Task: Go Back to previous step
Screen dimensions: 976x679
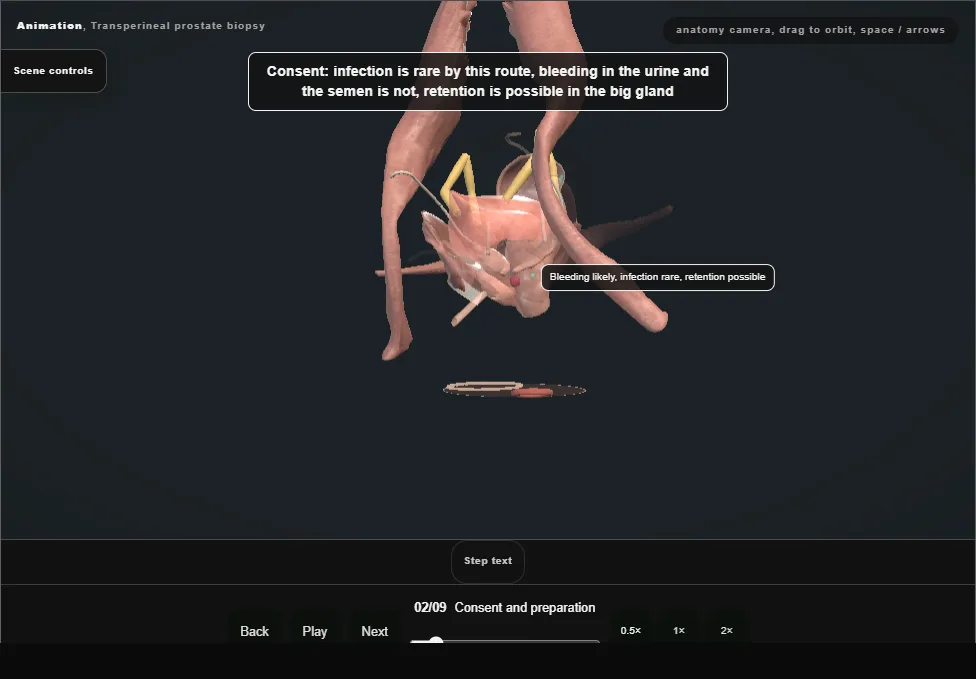Action: click(254, 631)
